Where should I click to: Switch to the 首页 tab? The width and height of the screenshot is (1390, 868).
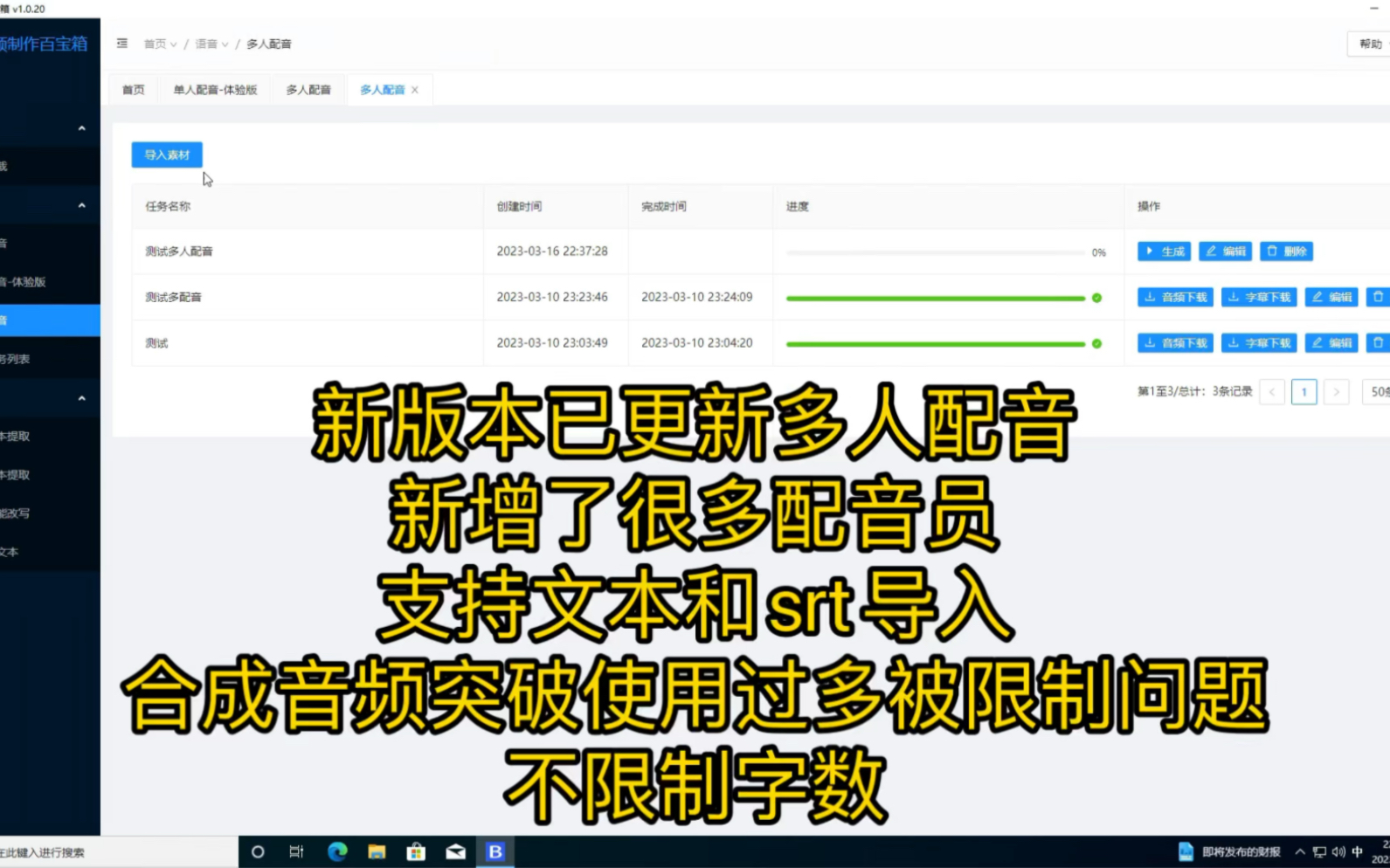134,90
